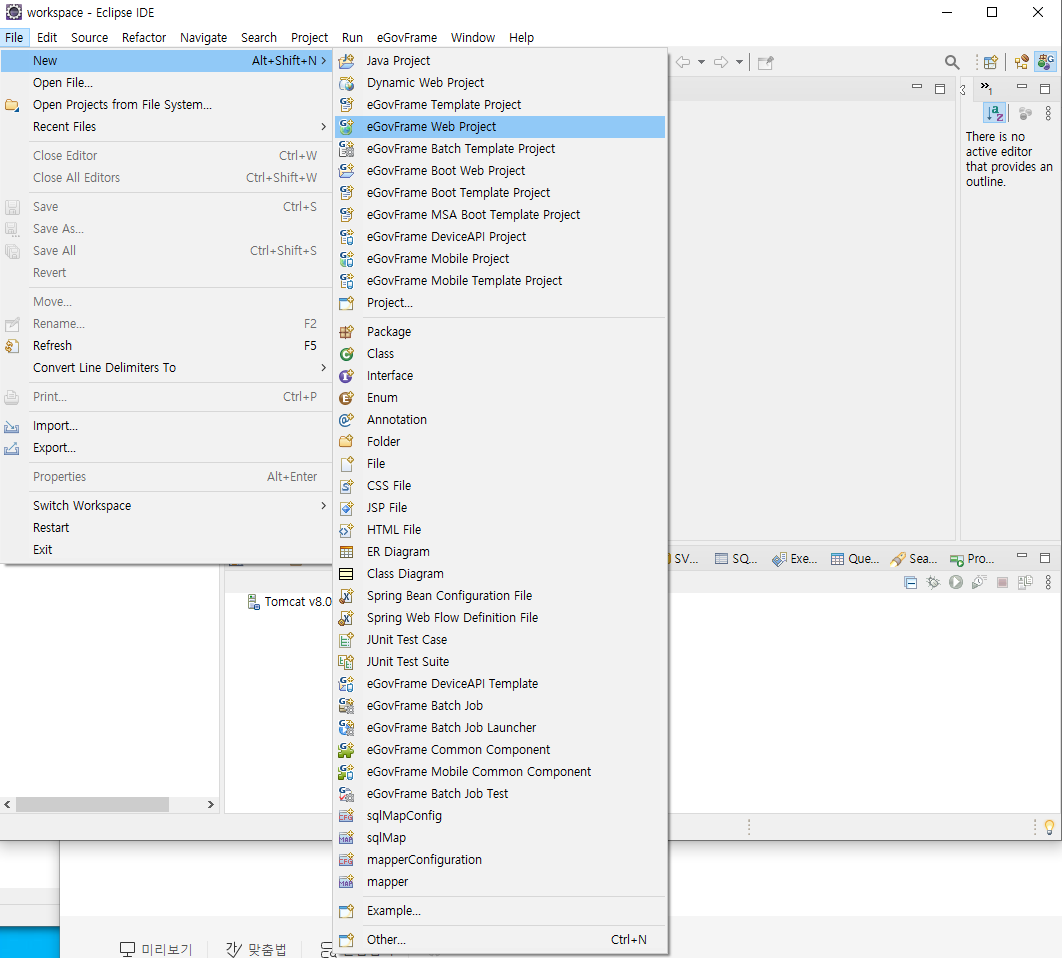Choose mapper at the list bottom
The width and height of the screenshot is (1062, 958).
[500, 882]
